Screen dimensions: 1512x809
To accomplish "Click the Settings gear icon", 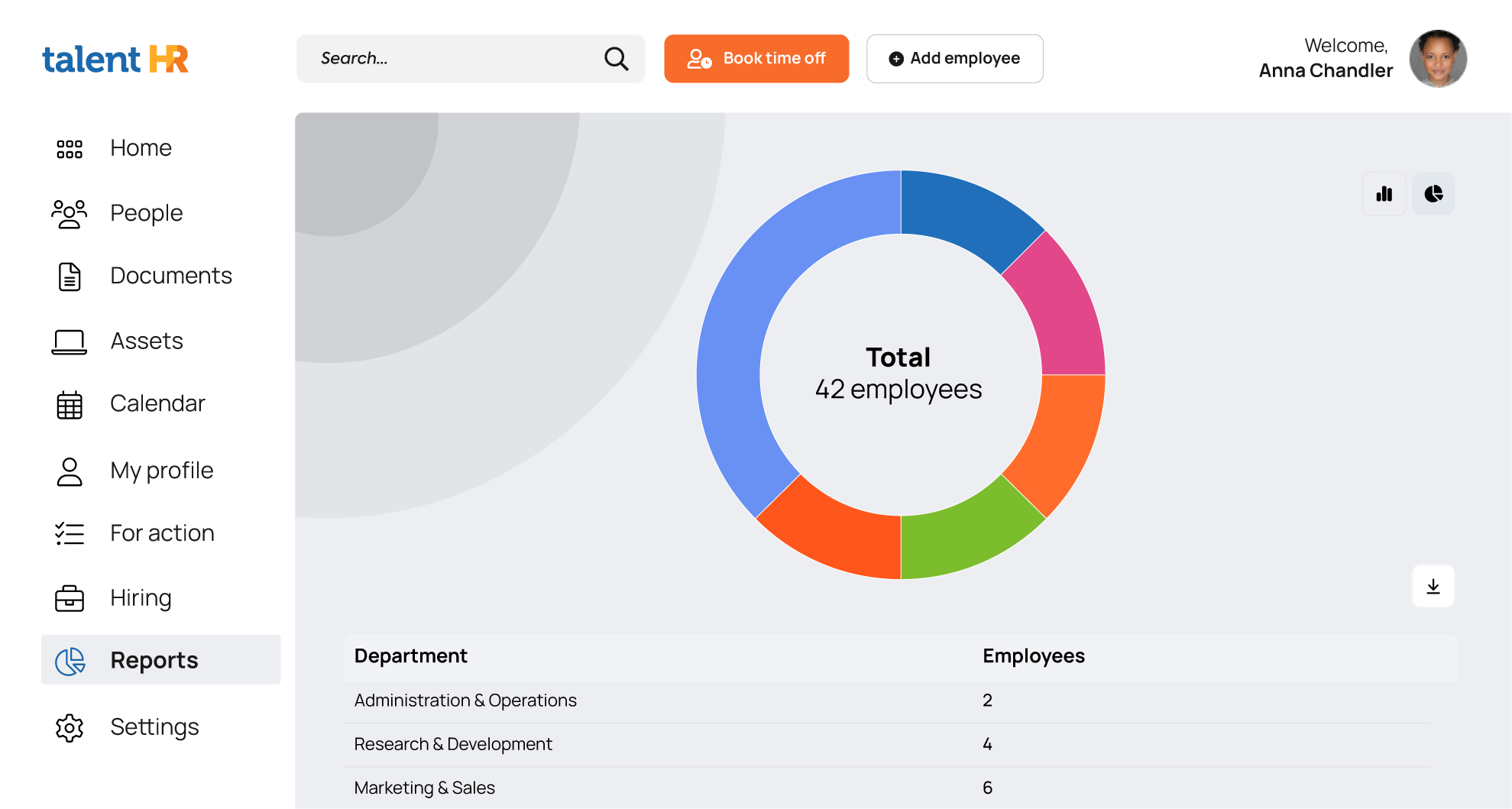I will pos(70,728).
